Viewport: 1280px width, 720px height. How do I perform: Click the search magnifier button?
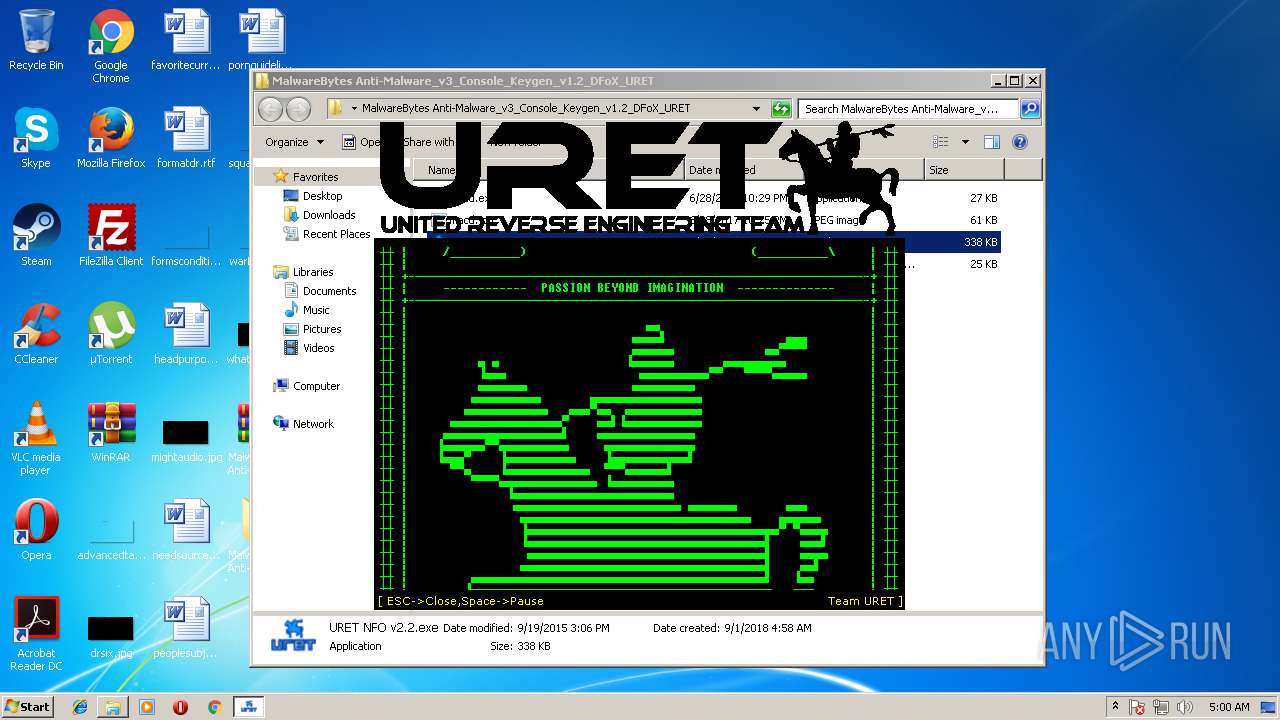coord(1029,108)
